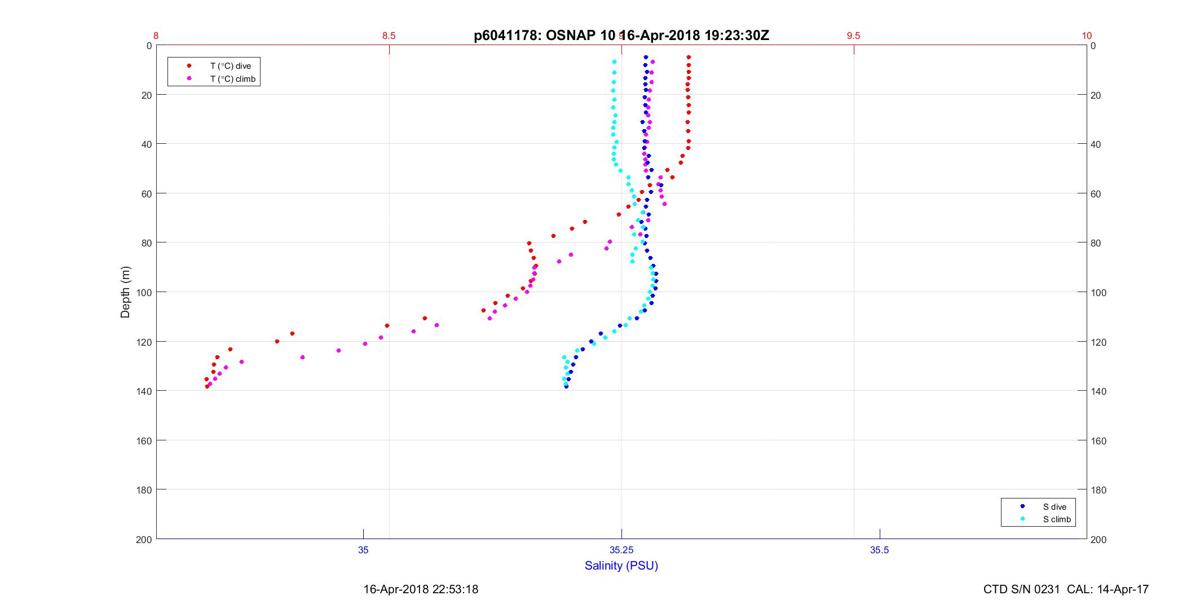Click the 40 depth tick on left axis

[145, 144]
